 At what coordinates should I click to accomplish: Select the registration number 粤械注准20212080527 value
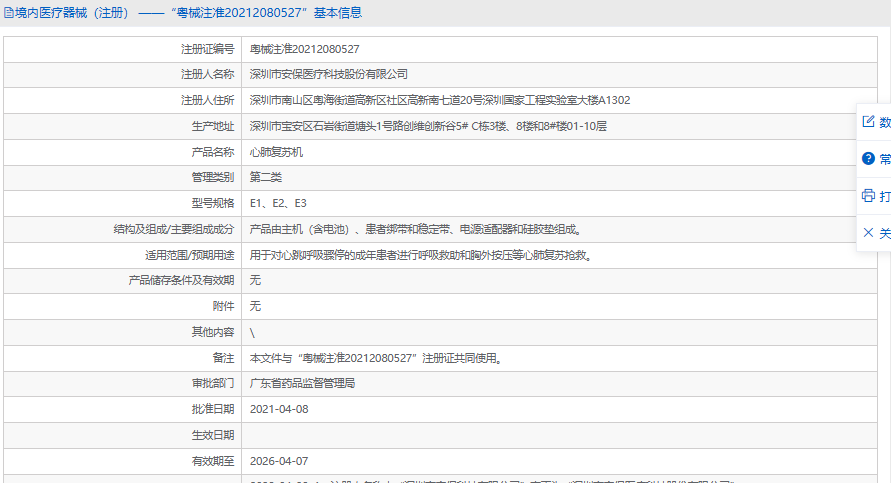coord(305,49)
